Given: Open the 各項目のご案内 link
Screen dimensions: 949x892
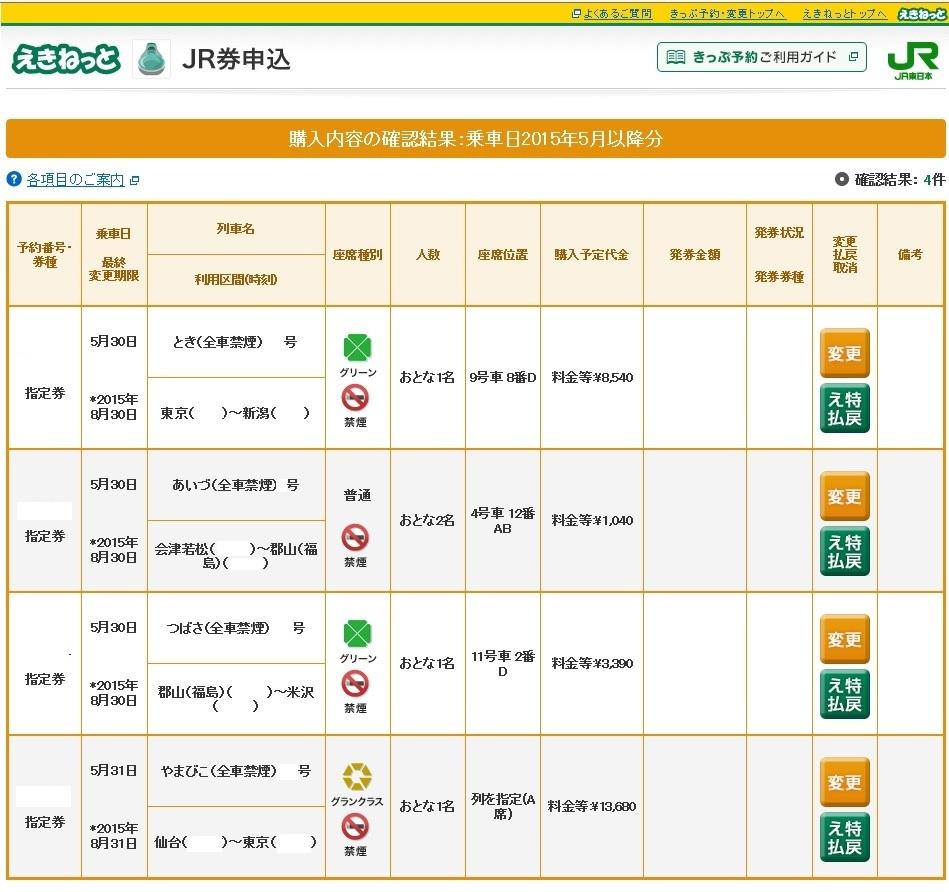Looking at the screenshot, I should (75, 180).
